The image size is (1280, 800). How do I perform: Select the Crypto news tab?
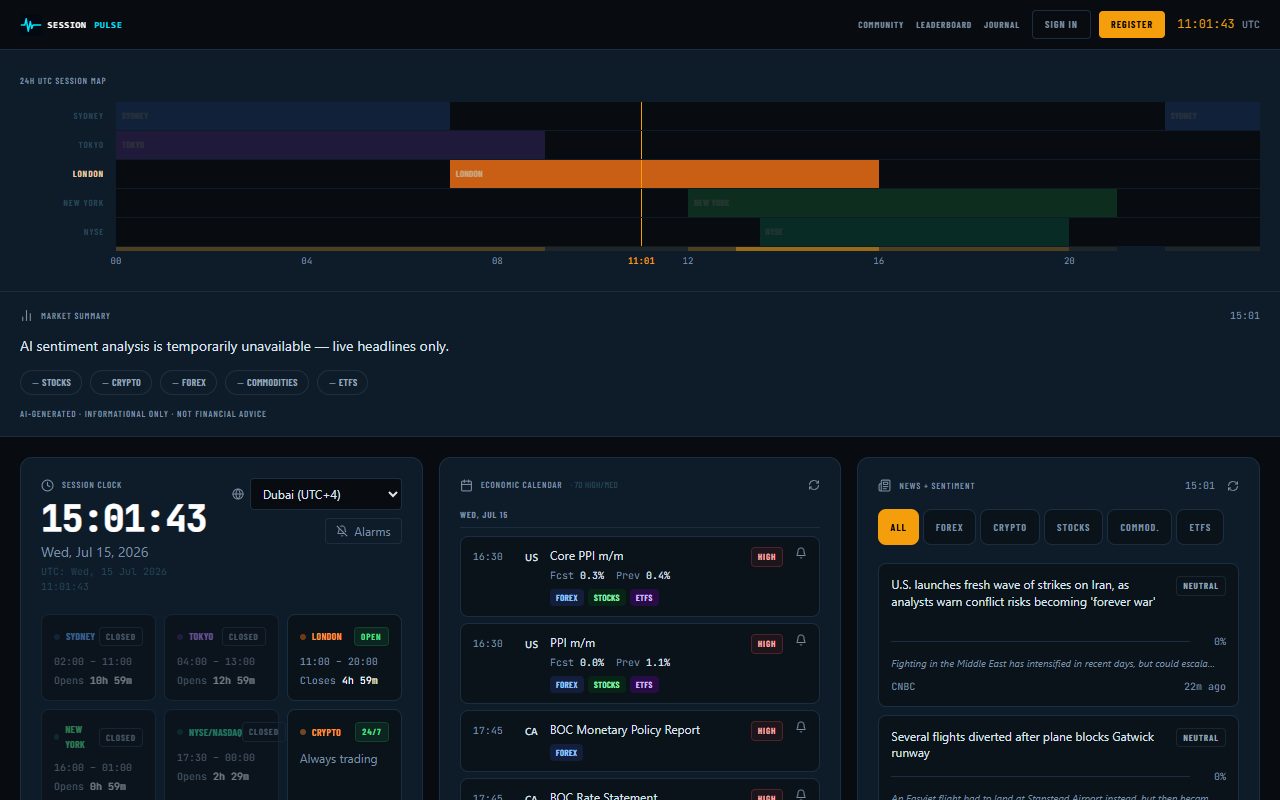(1010, 527)
